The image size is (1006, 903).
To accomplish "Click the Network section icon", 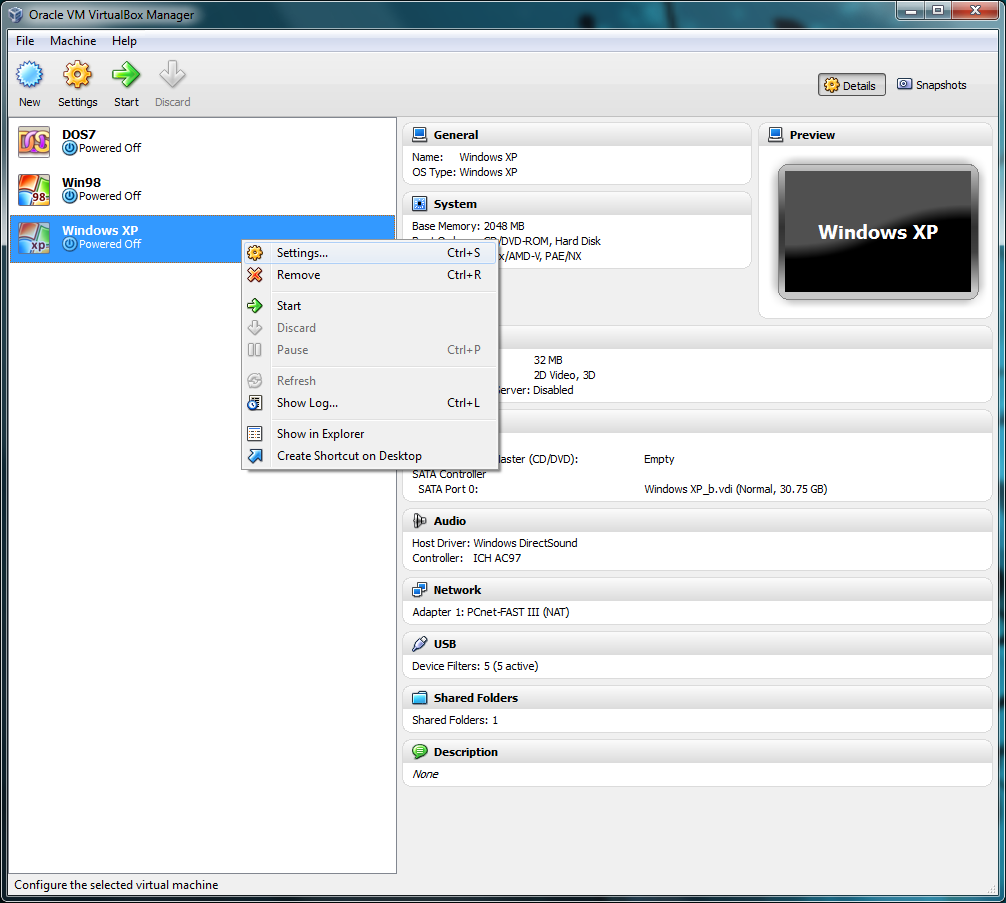I will 420,589.
